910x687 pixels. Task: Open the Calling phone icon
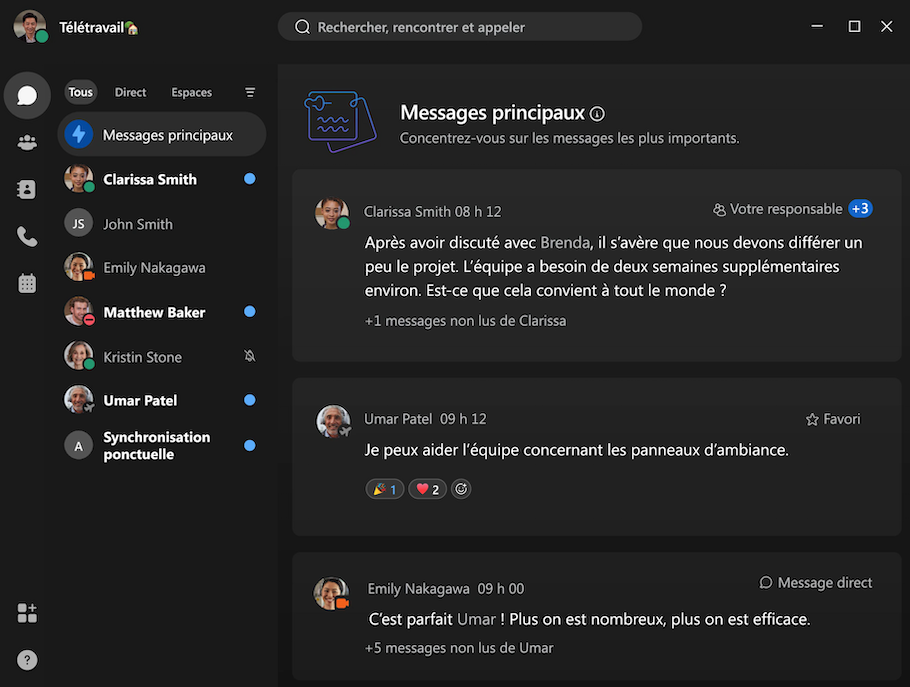[x=27, y=236]
